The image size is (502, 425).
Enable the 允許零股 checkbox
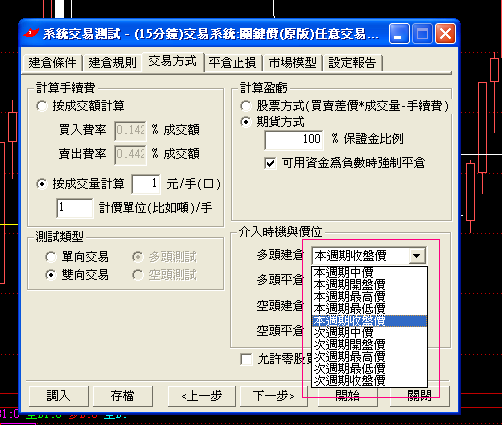pyautogui.click(x=246, y=359)
